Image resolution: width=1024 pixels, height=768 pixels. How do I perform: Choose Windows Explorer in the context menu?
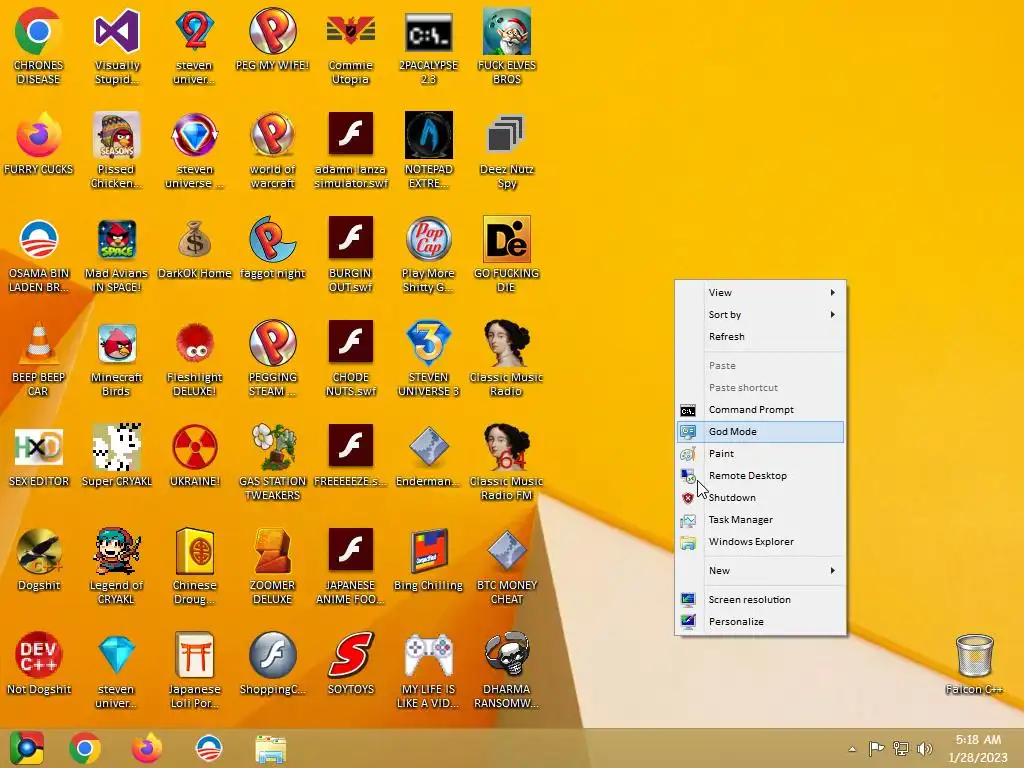coord(760,542)
